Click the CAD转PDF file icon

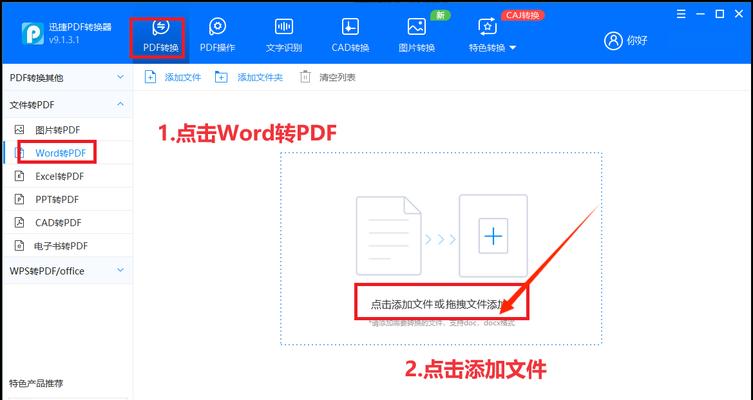point(19,223)
